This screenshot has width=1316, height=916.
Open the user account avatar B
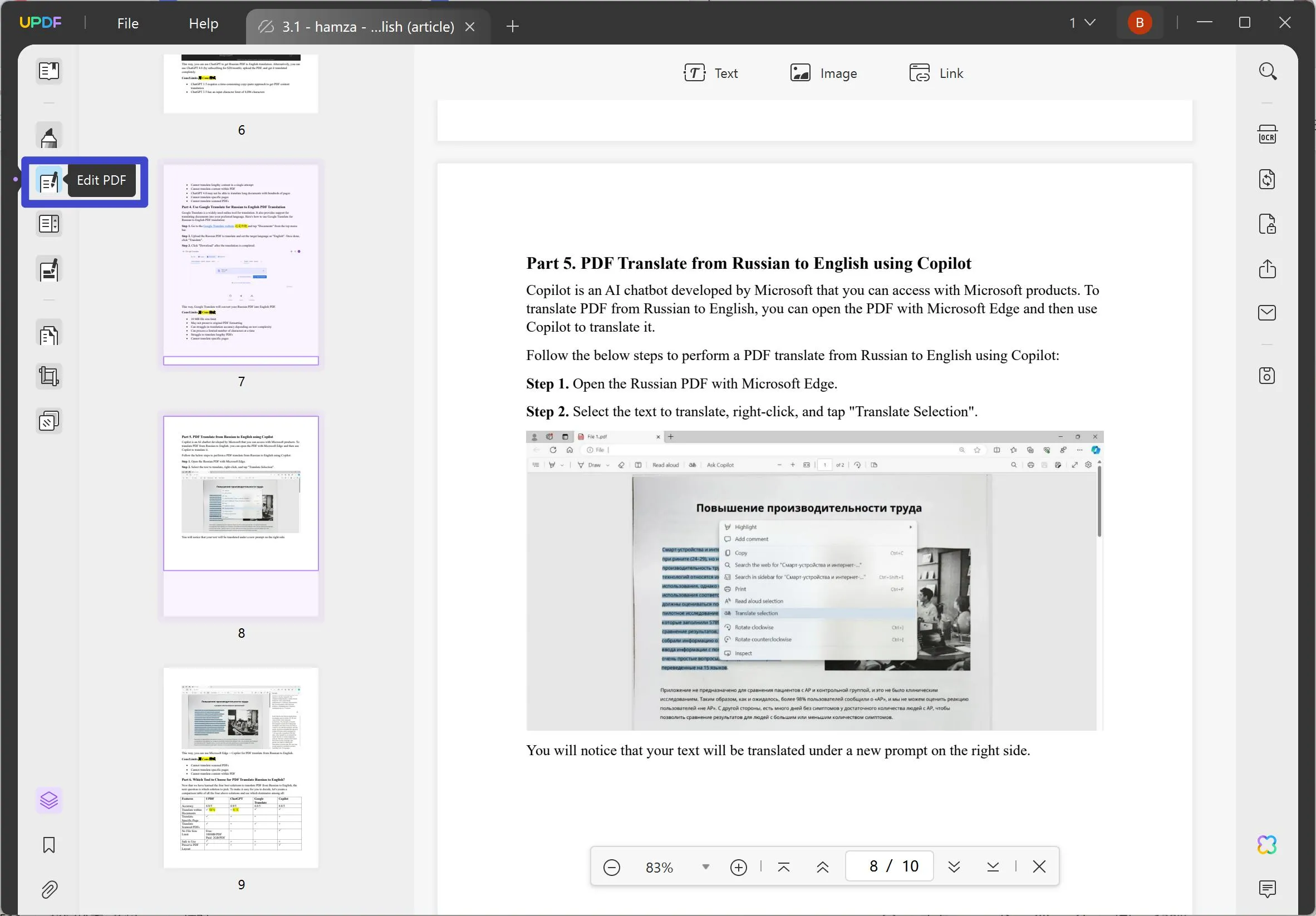coord(1140,22)
